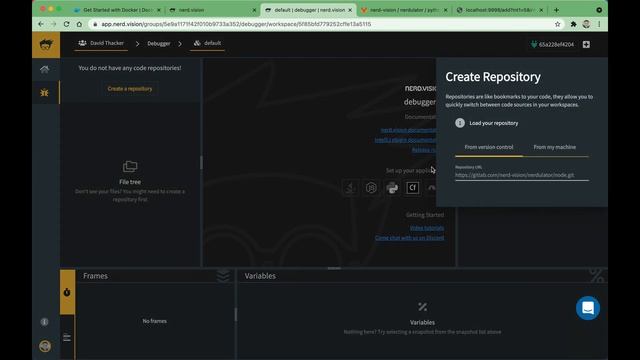Click the nerd.vision logo icon
The image size is (640, 360).
(46, 44)
